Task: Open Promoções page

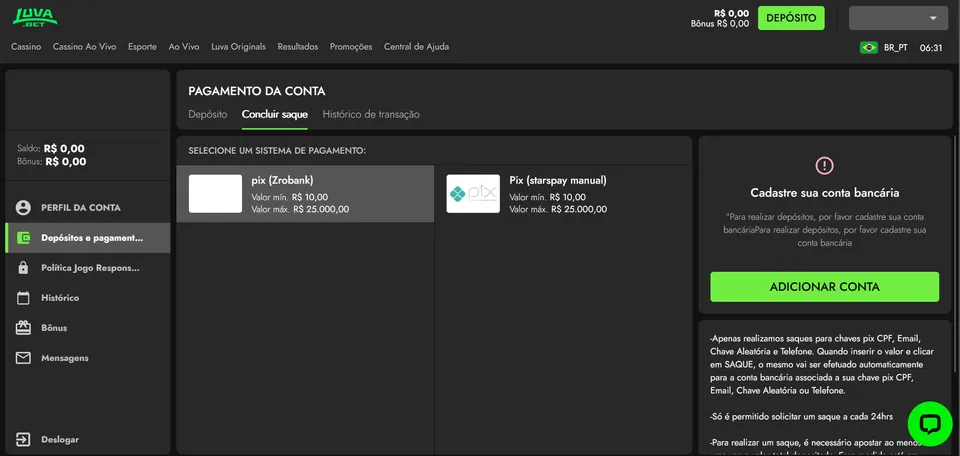Action: pos(351,47)
